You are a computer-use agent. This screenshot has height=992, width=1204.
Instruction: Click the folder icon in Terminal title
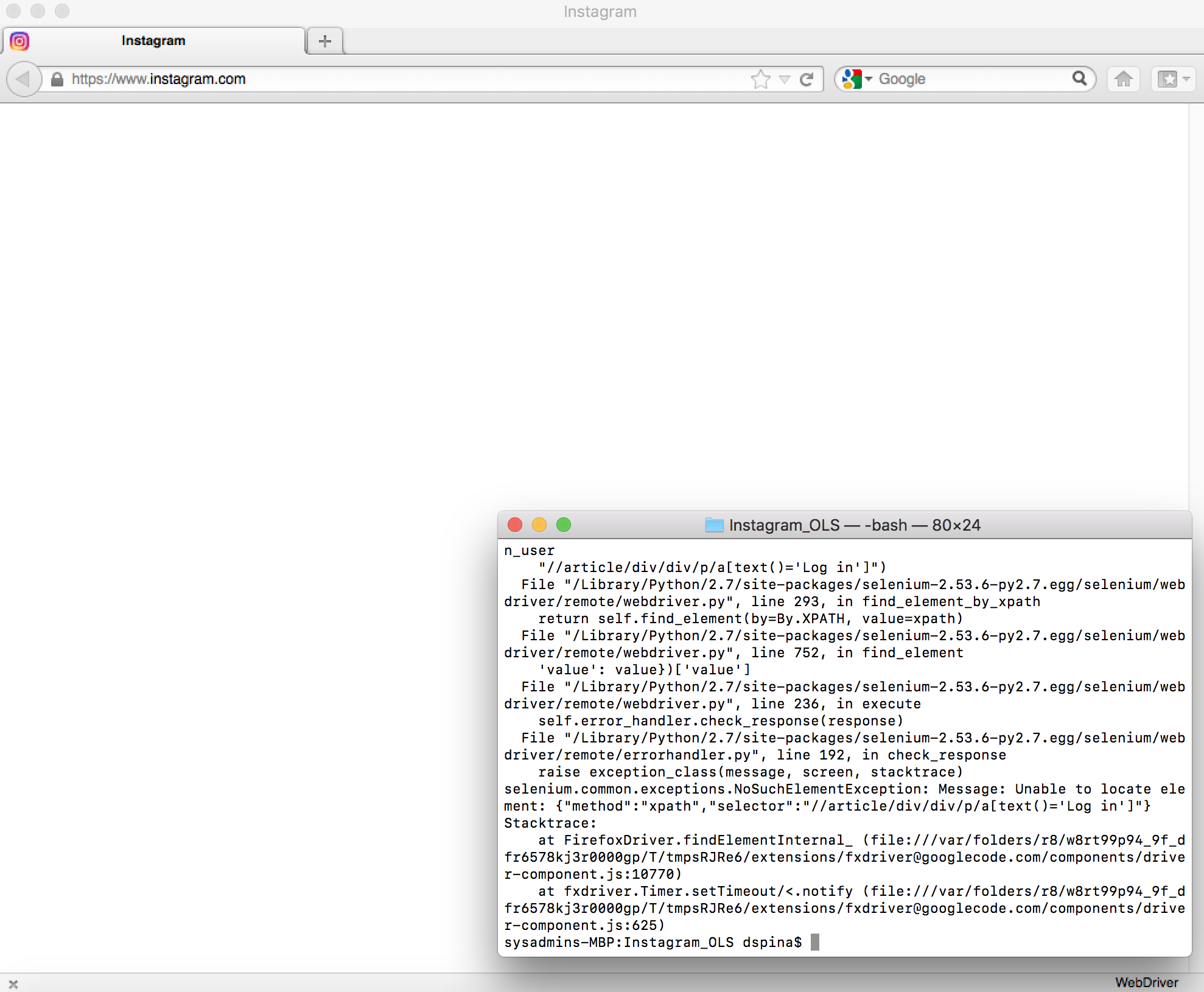[x=715, y=525]
